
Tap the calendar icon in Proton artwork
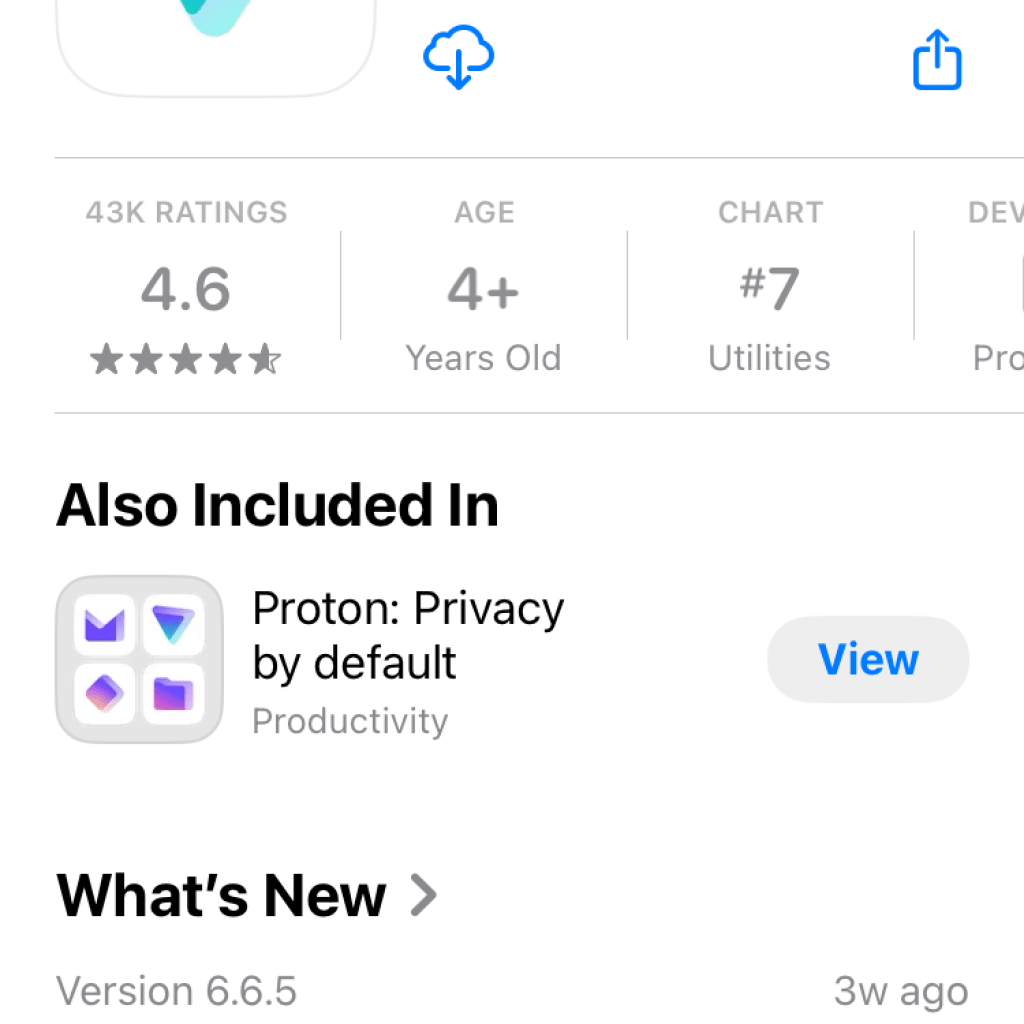[103, 695]
